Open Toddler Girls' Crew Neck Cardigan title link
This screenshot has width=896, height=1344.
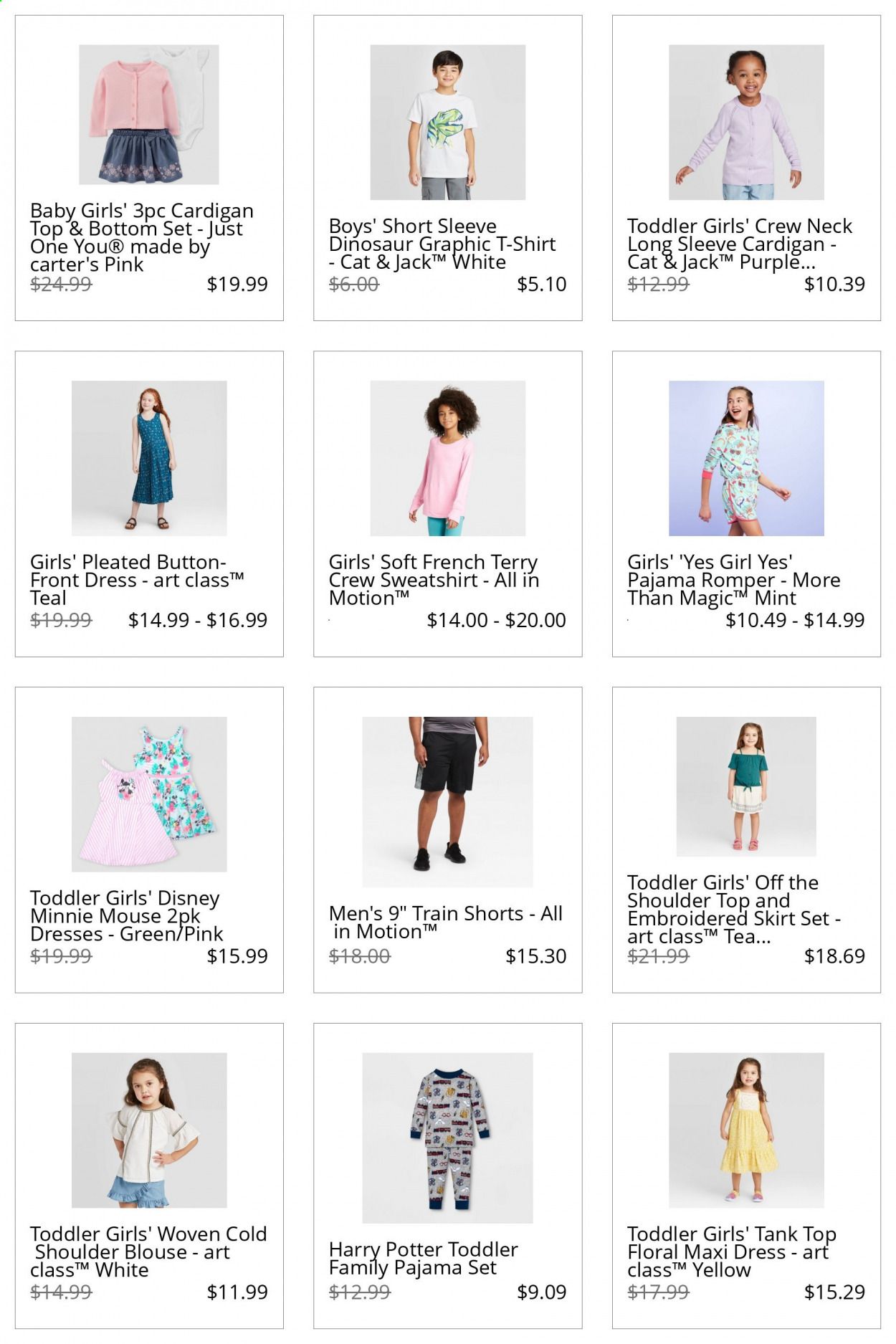[x=740, y=244]
